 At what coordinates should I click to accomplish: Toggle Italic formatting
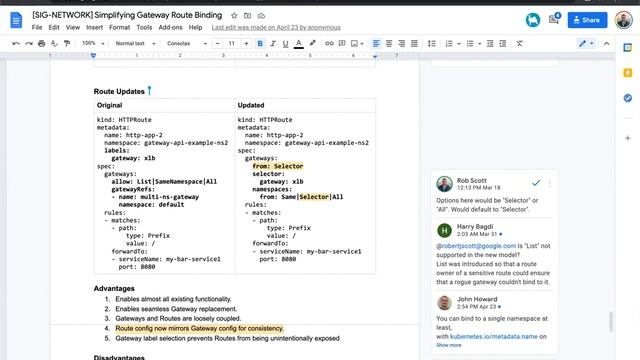coord(273,43)
